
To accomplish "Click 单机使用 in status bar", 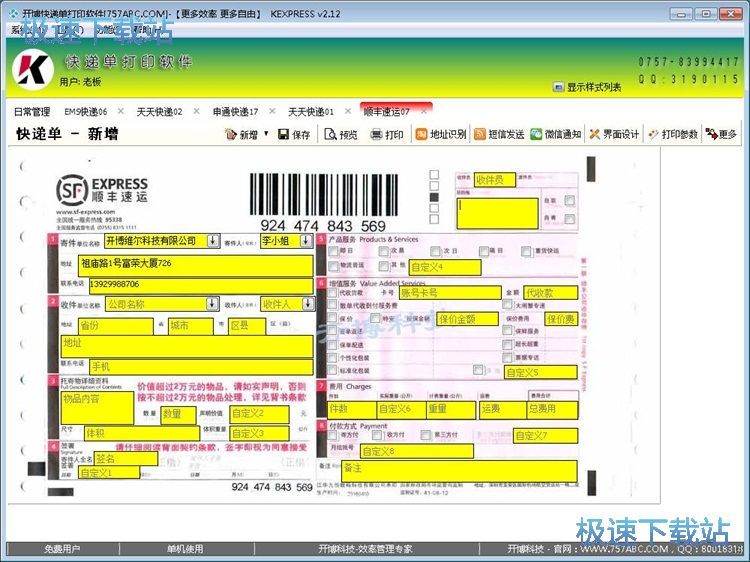I will (x=186, y=549).
